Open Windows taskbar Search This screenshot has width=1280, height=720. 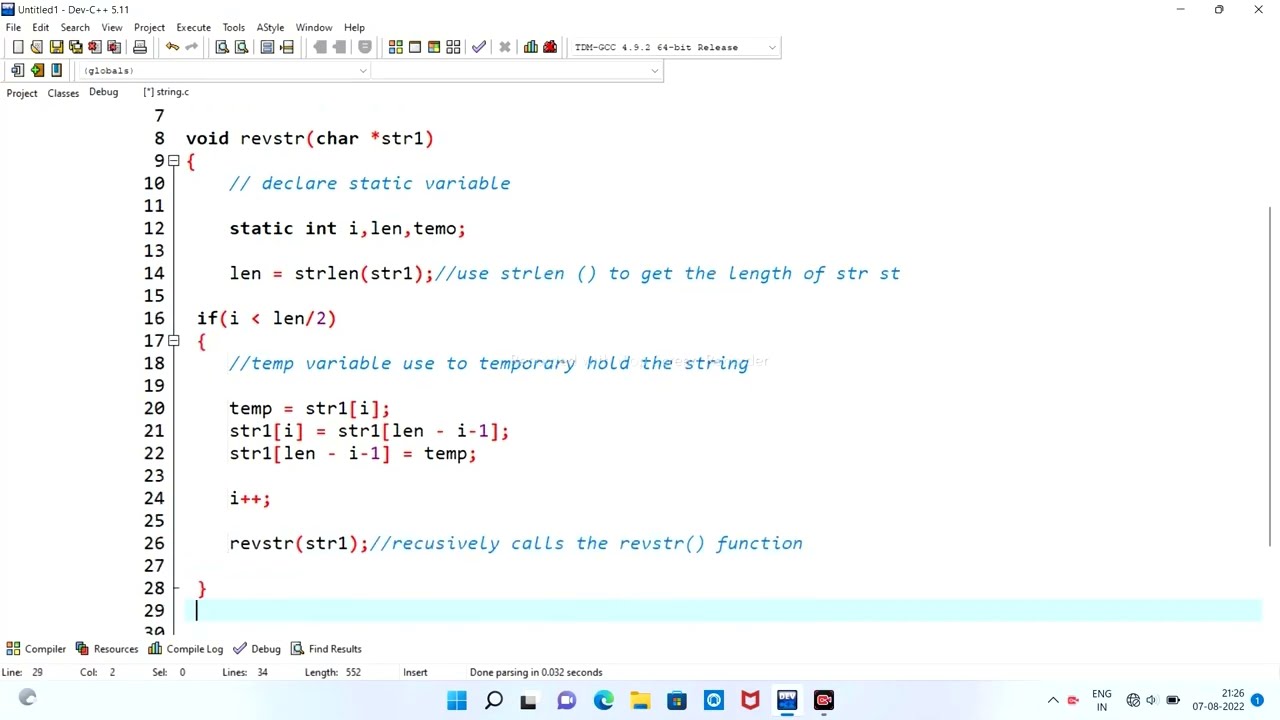point(494,700)
